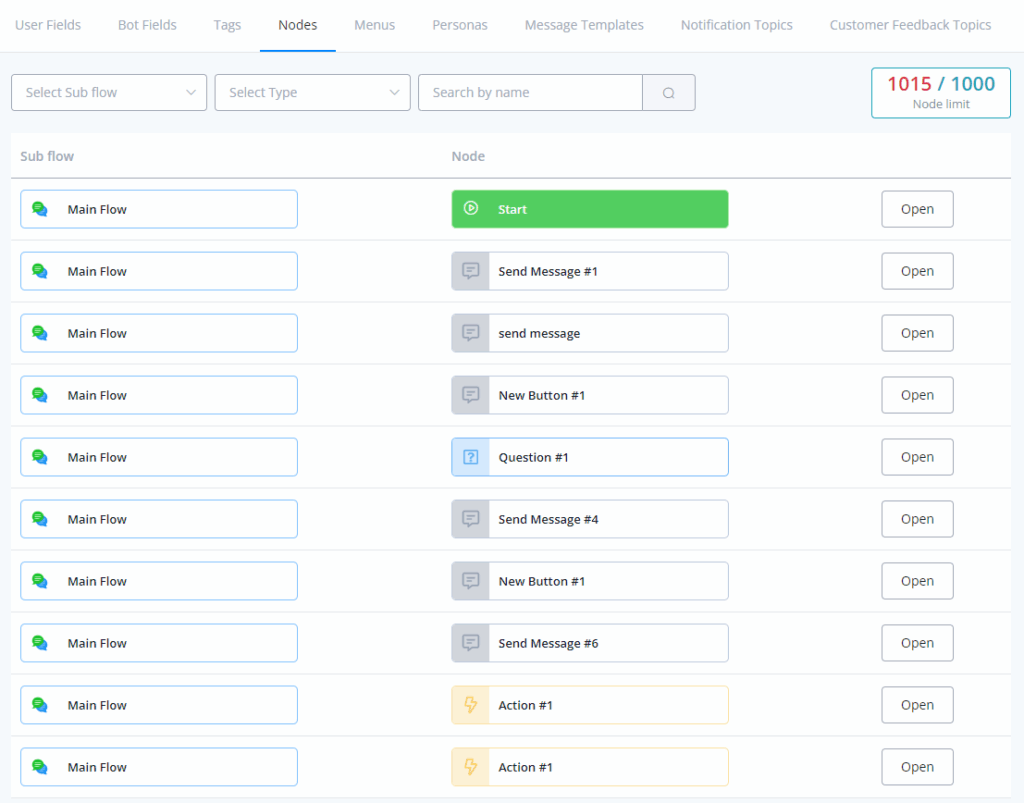Click the Search by name field
Screen dimensions: 1024x803
(x=530, y=93)
